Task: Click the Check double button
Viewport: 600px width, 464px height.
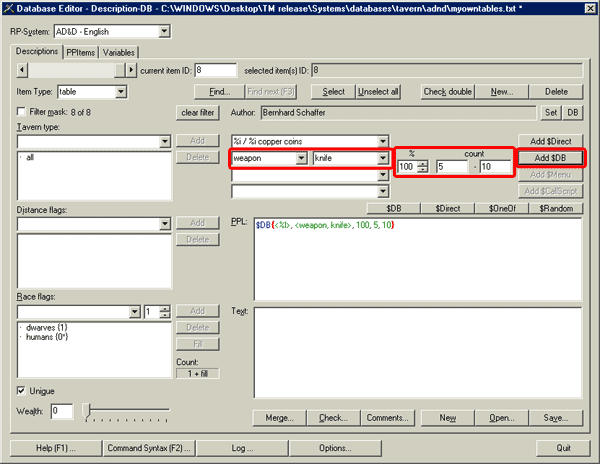Action: pyautogui.click(x=447, y=92)
